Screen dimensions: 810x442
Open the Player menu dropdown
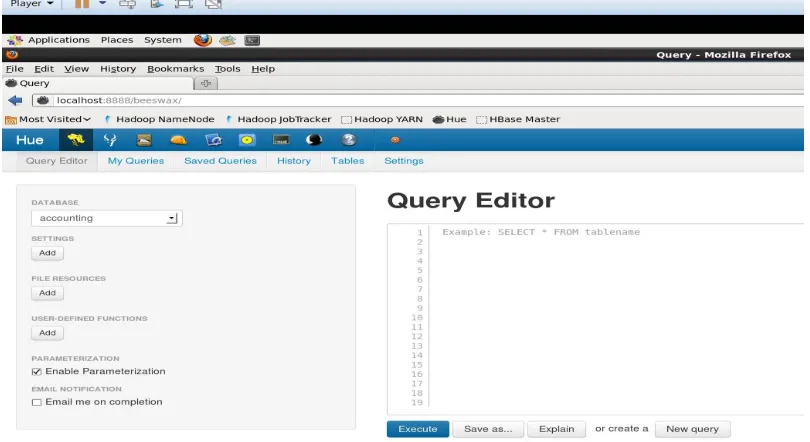pos(32,4)
